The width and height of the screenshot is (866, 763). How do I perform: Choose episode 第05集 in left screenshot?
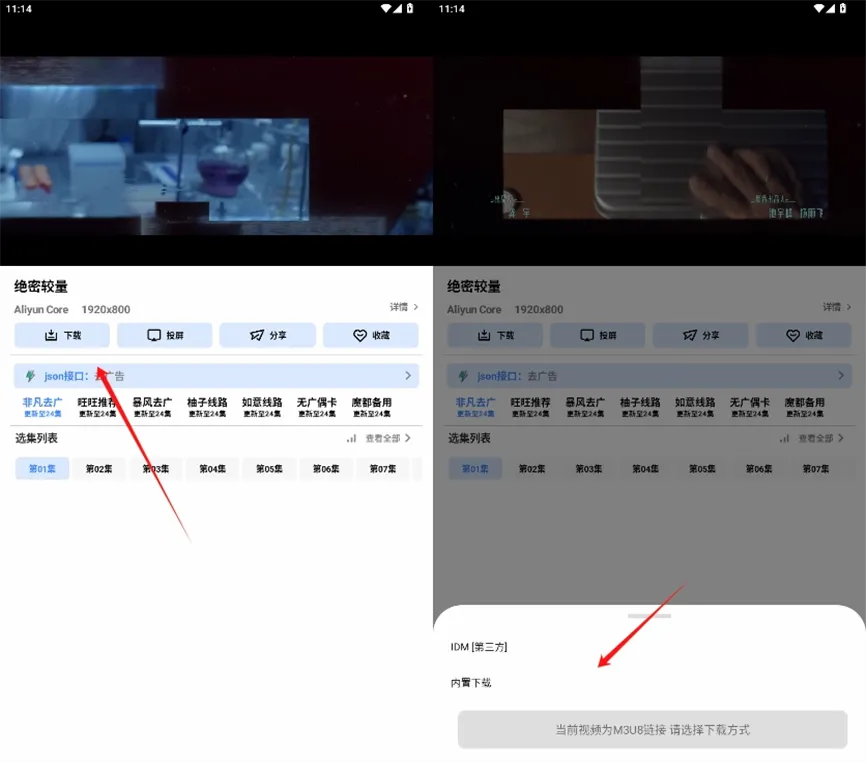270,469
